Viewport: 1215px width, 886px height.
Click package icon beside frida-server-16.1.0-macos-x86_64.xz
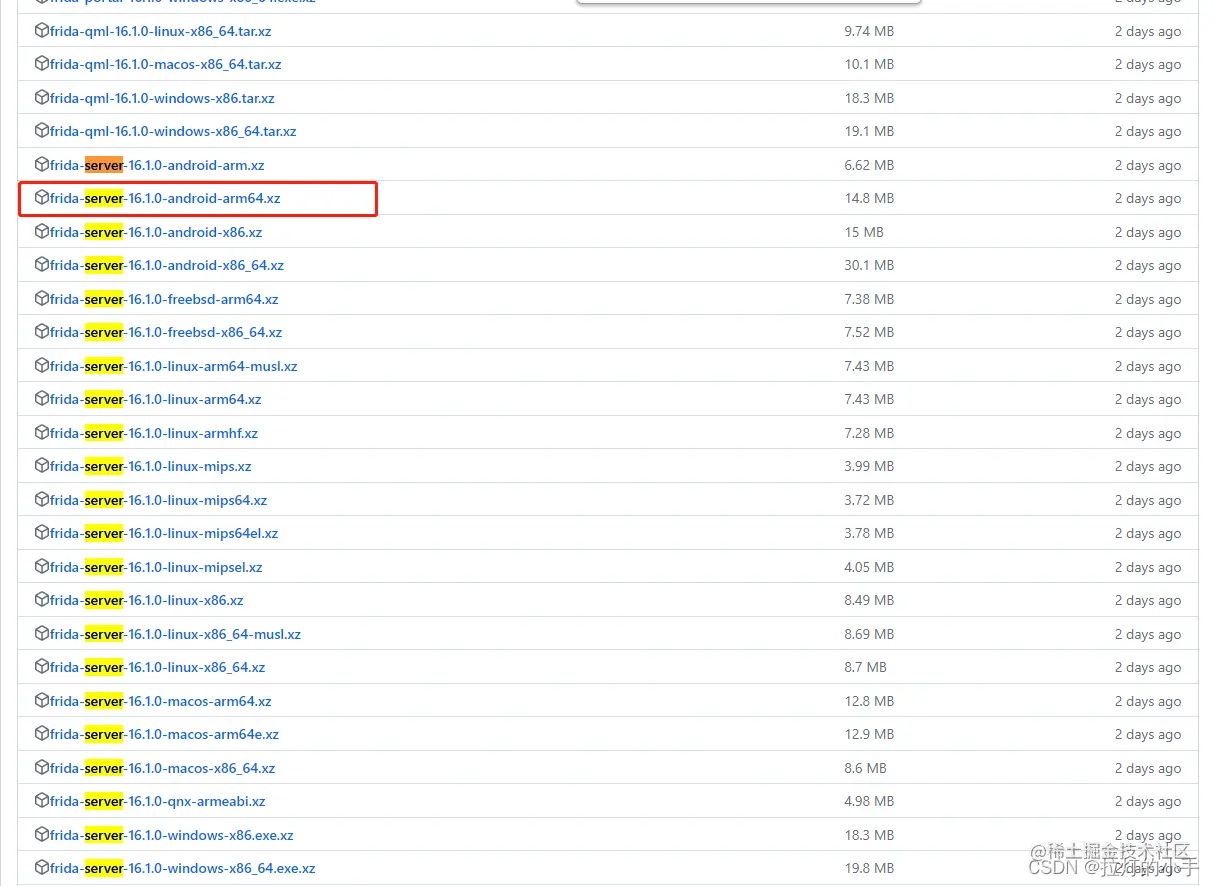pyautogui.click(x=42, y=768)
